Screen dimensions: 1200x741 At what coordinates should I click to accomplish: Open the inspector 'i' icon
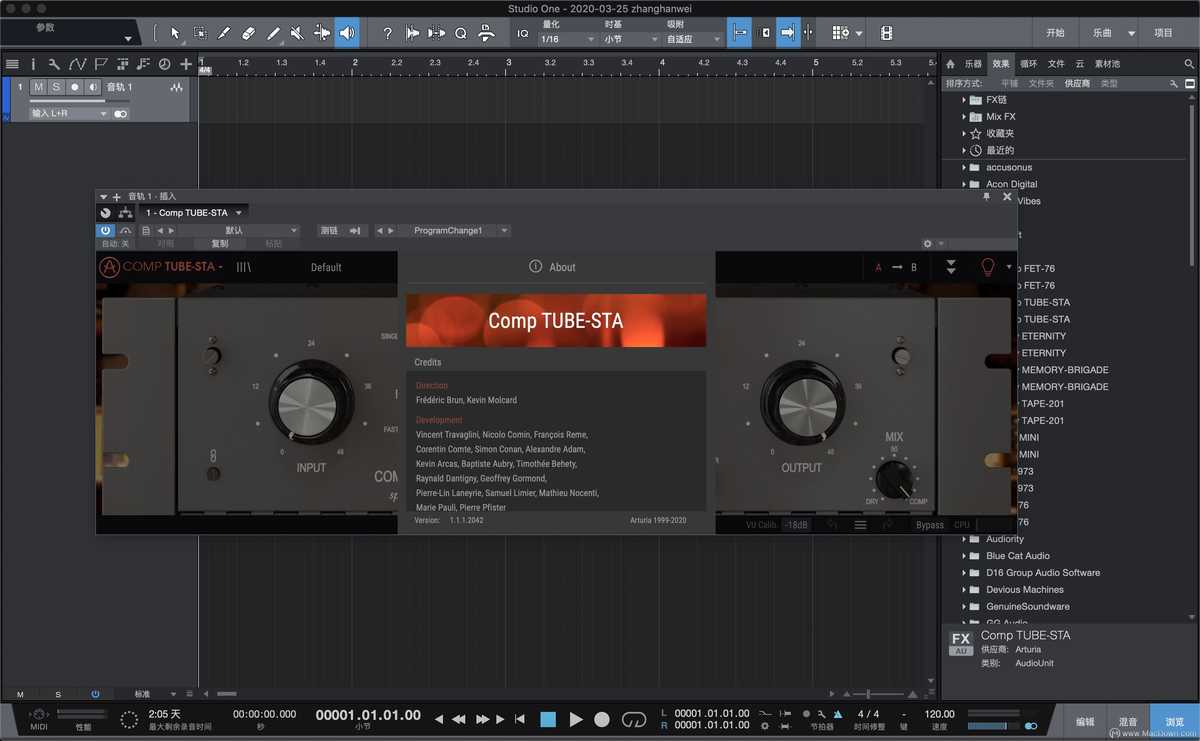pyautogui.click(x=33, y=64)
